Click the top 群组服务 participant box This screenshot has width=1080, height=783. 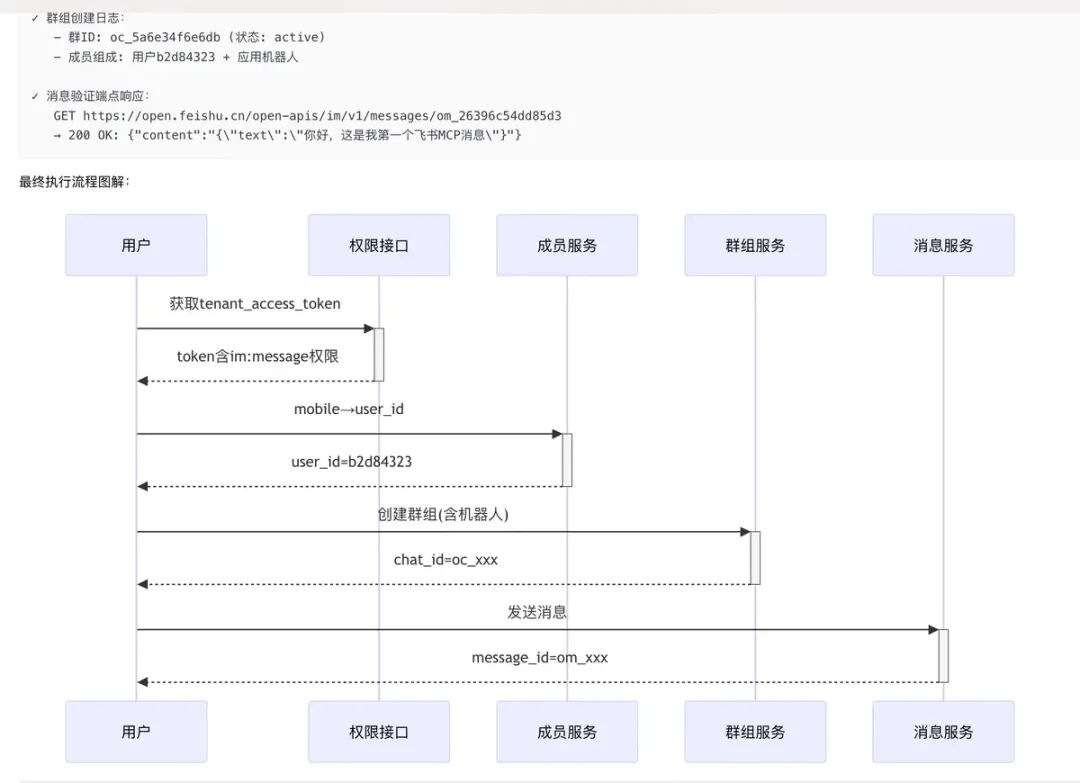755,245
